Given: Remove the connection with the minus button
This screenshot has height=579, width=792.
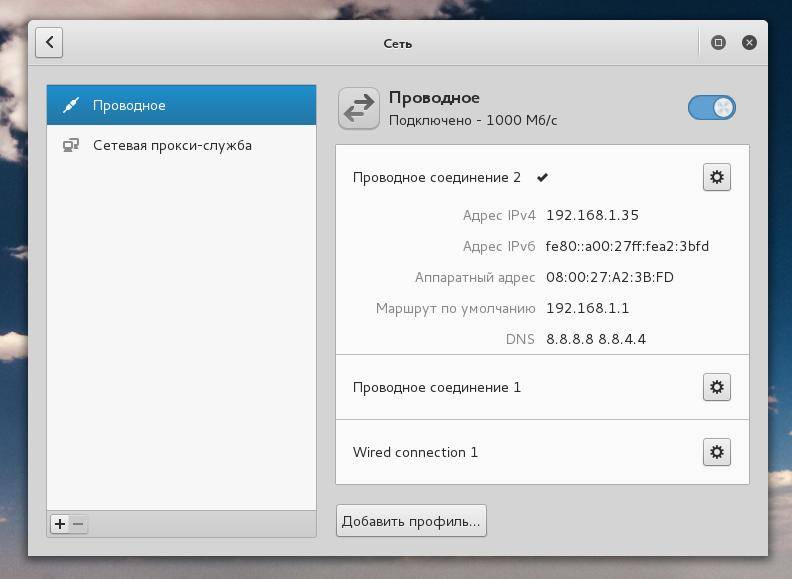Looking at the screenshot, I should click(78, 524).
